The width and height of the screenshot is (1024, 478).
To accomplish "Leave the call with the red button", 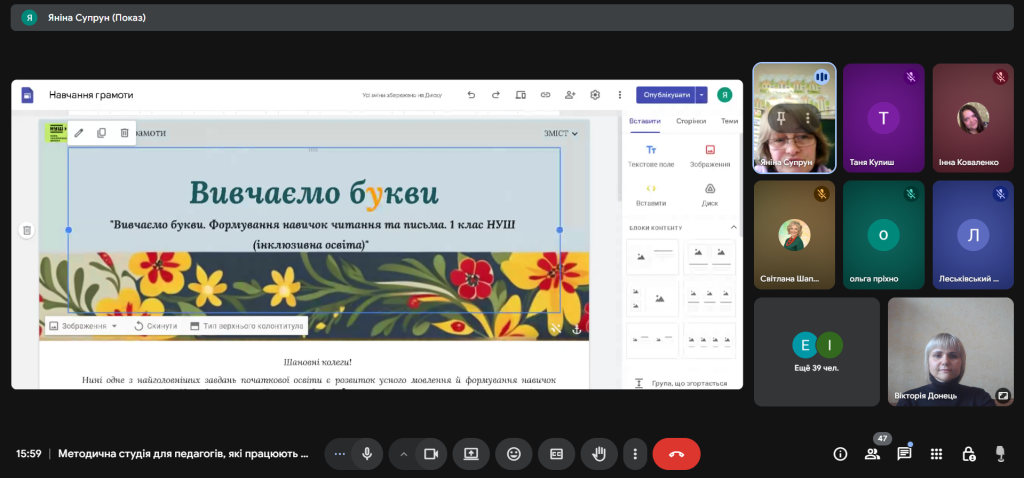I will click(676, 453).
